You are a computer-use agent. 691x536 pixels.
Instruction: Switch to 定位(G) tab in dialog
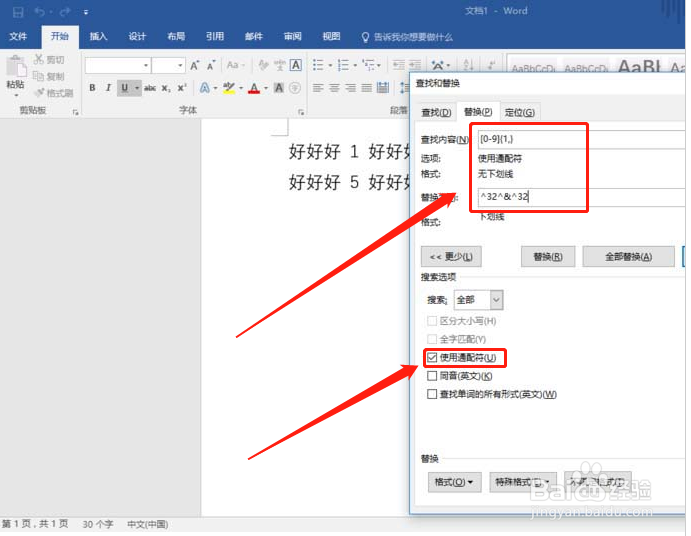coord(520,112)
